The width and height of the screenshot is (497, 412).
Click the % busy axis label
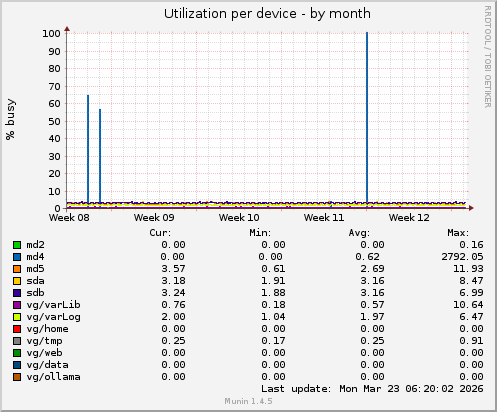pos(10,119)
